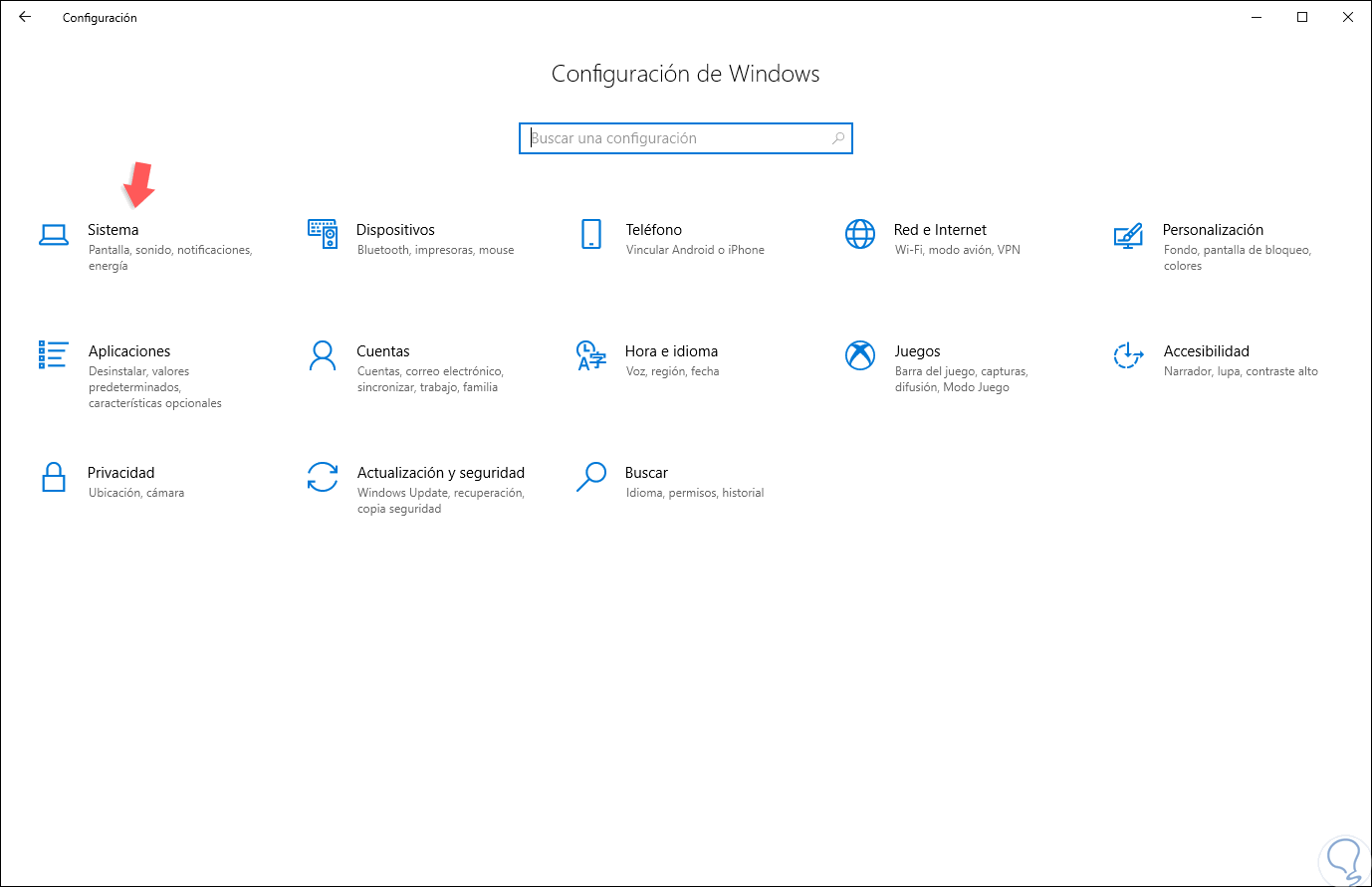Maximize the Configuración window
The width and height of the screenshot is (1372, 887).
pyautogui.click(x=1302, y=17)
